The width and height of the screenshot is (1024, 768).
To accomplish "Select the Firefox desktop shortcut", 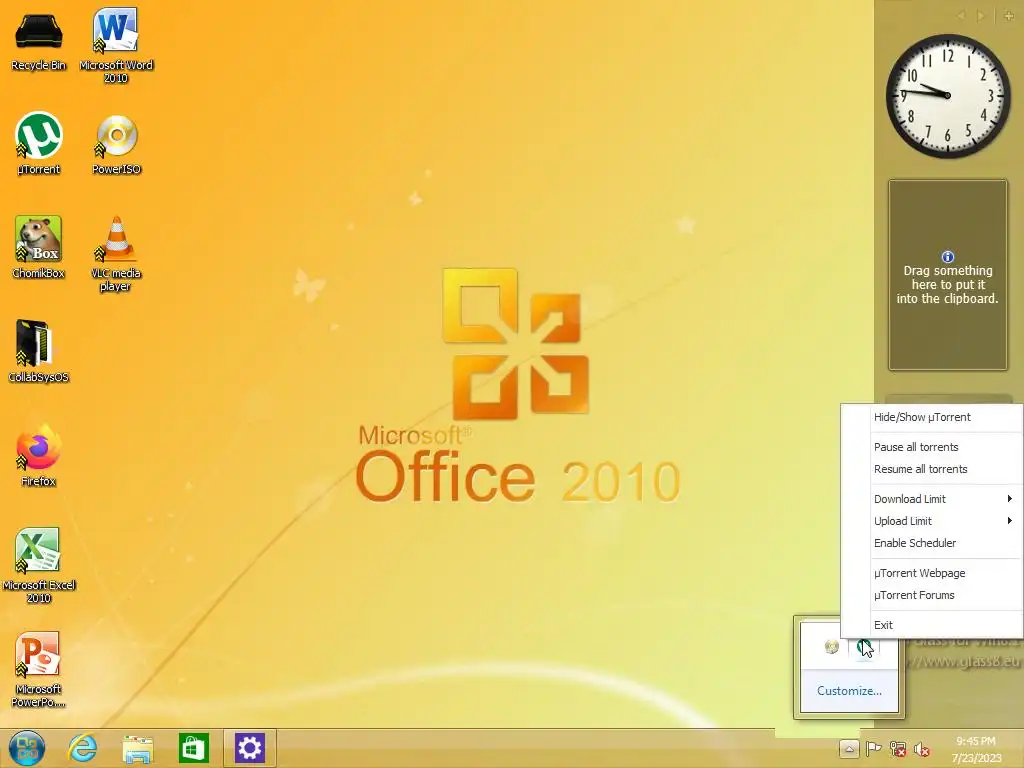I will (39, 456).
